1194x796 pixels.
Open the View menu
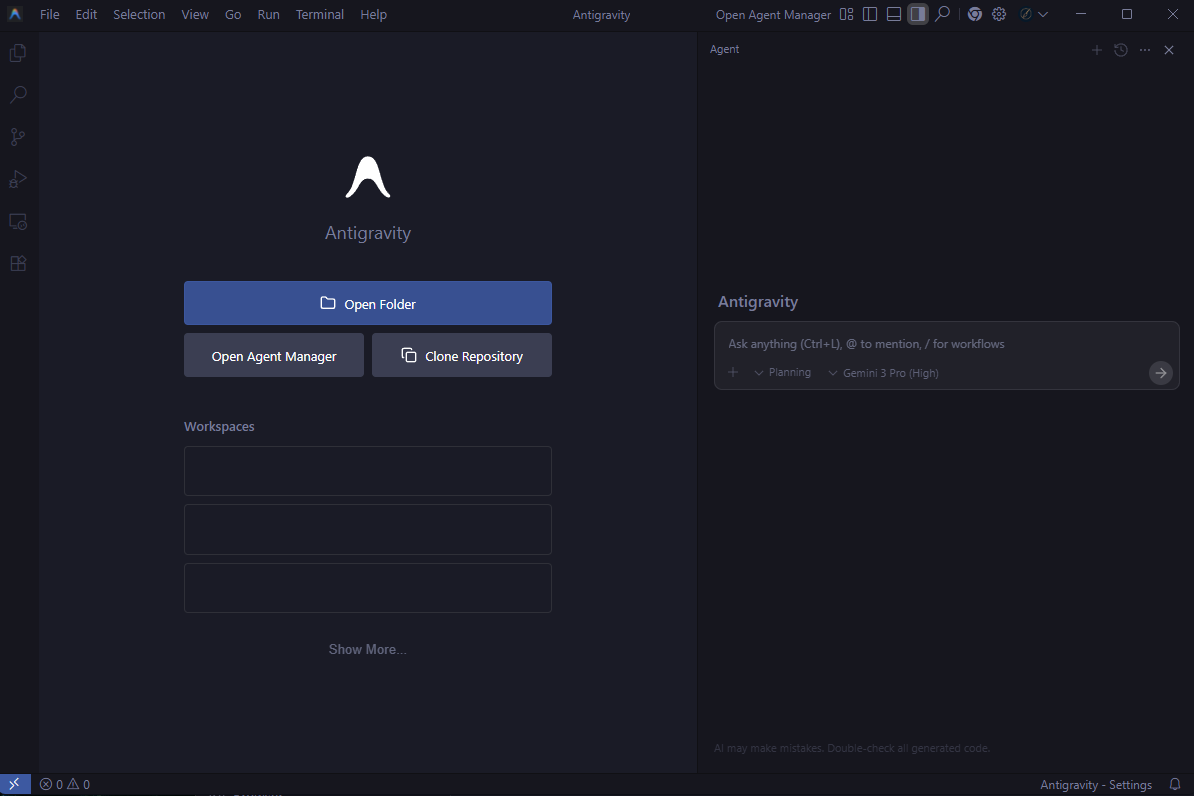(195, 14)
